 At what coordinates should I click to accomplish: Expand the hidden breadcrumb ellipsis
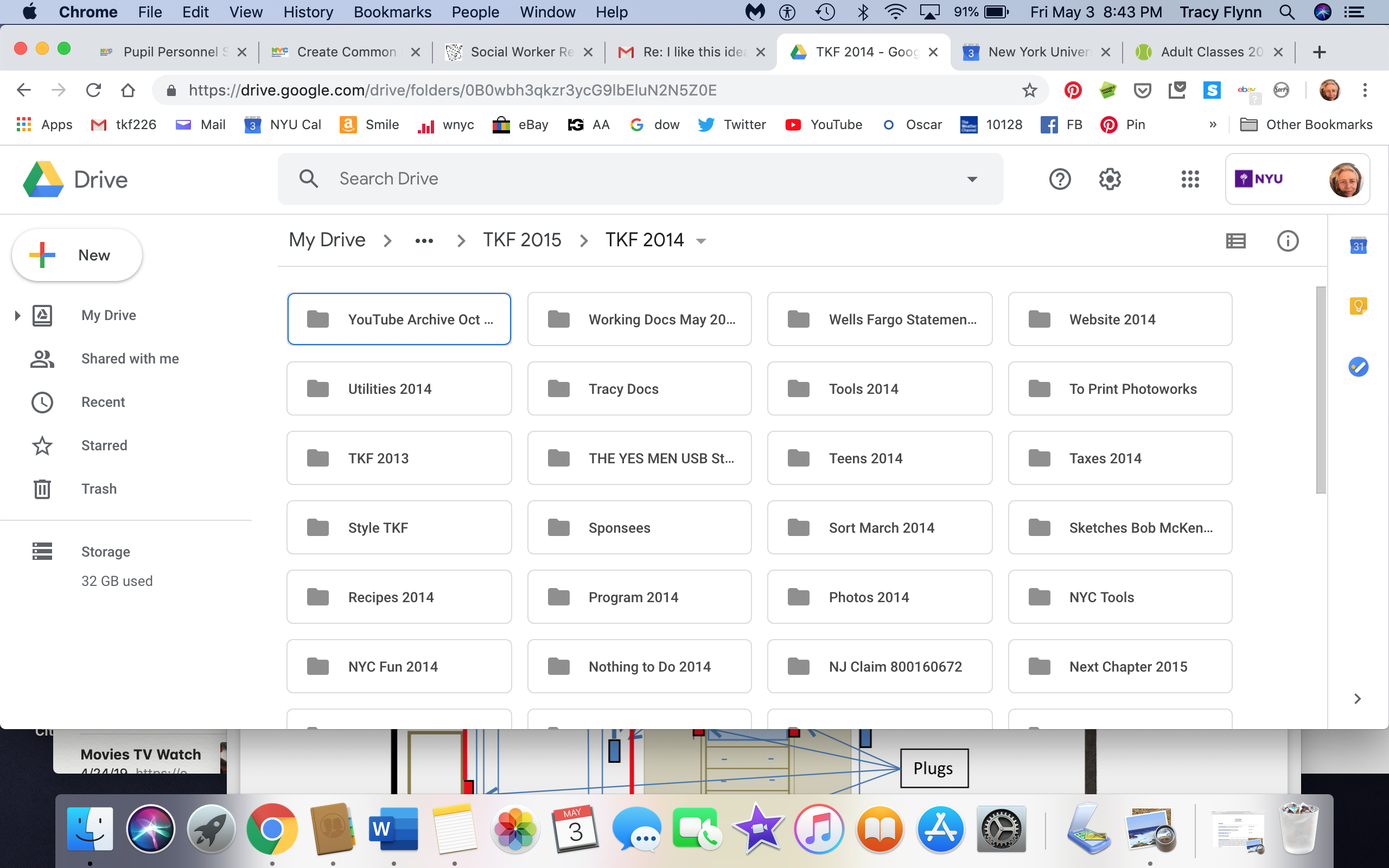423,240
